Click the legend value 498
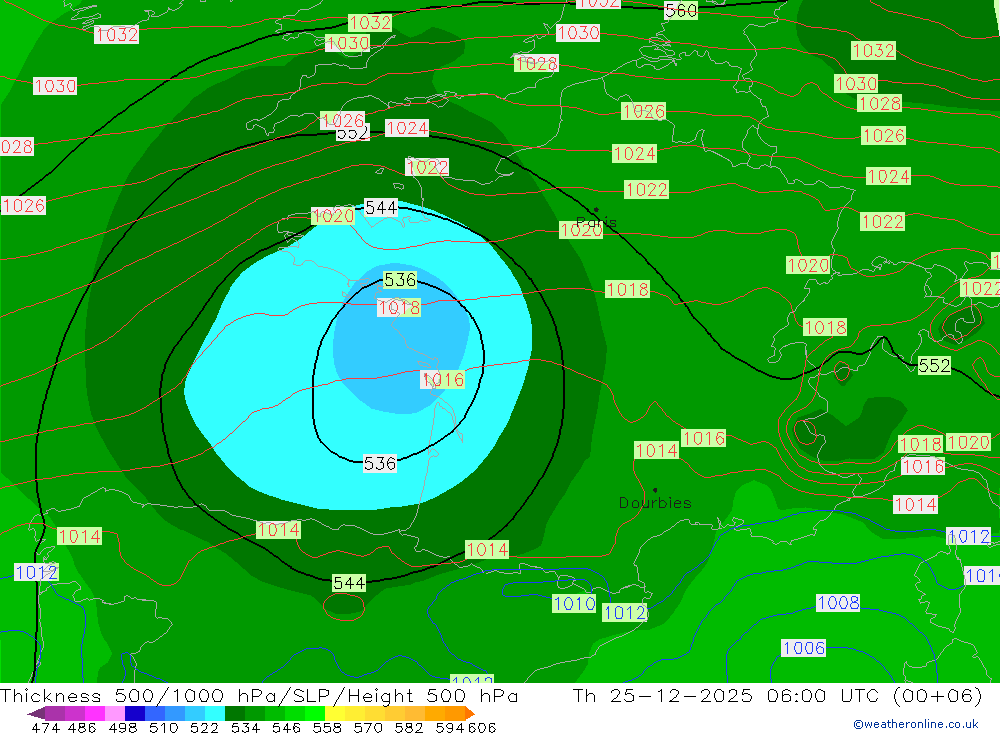This screenshot has width=1000, height=733. pos(122,727)
